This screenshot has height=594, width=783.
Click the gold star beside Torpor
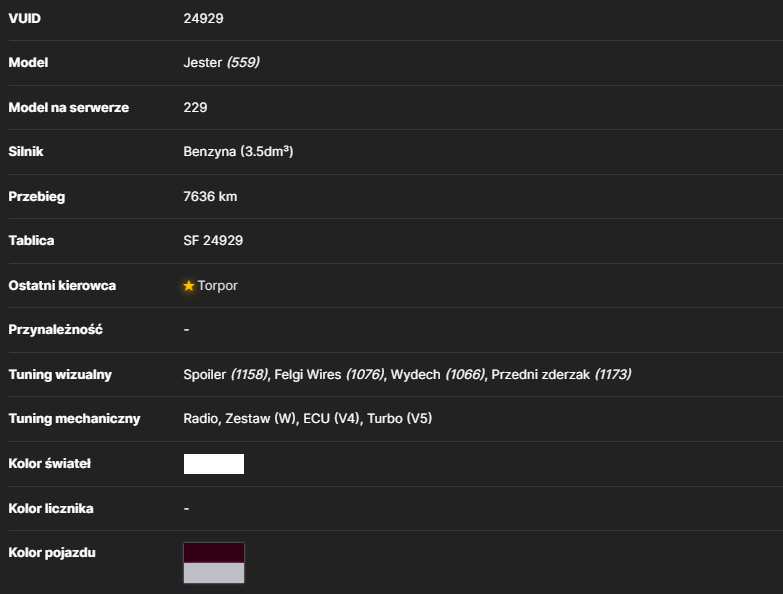189,286
